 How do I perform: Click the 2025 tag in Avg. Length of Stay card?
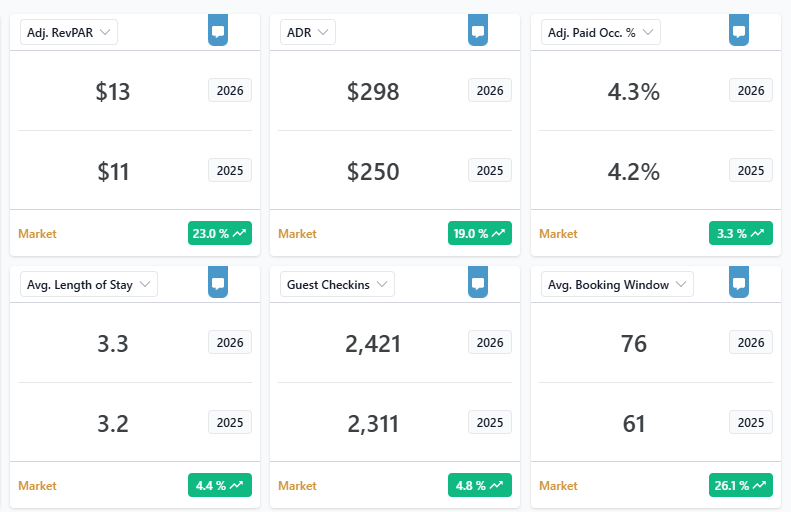point(230,423)
